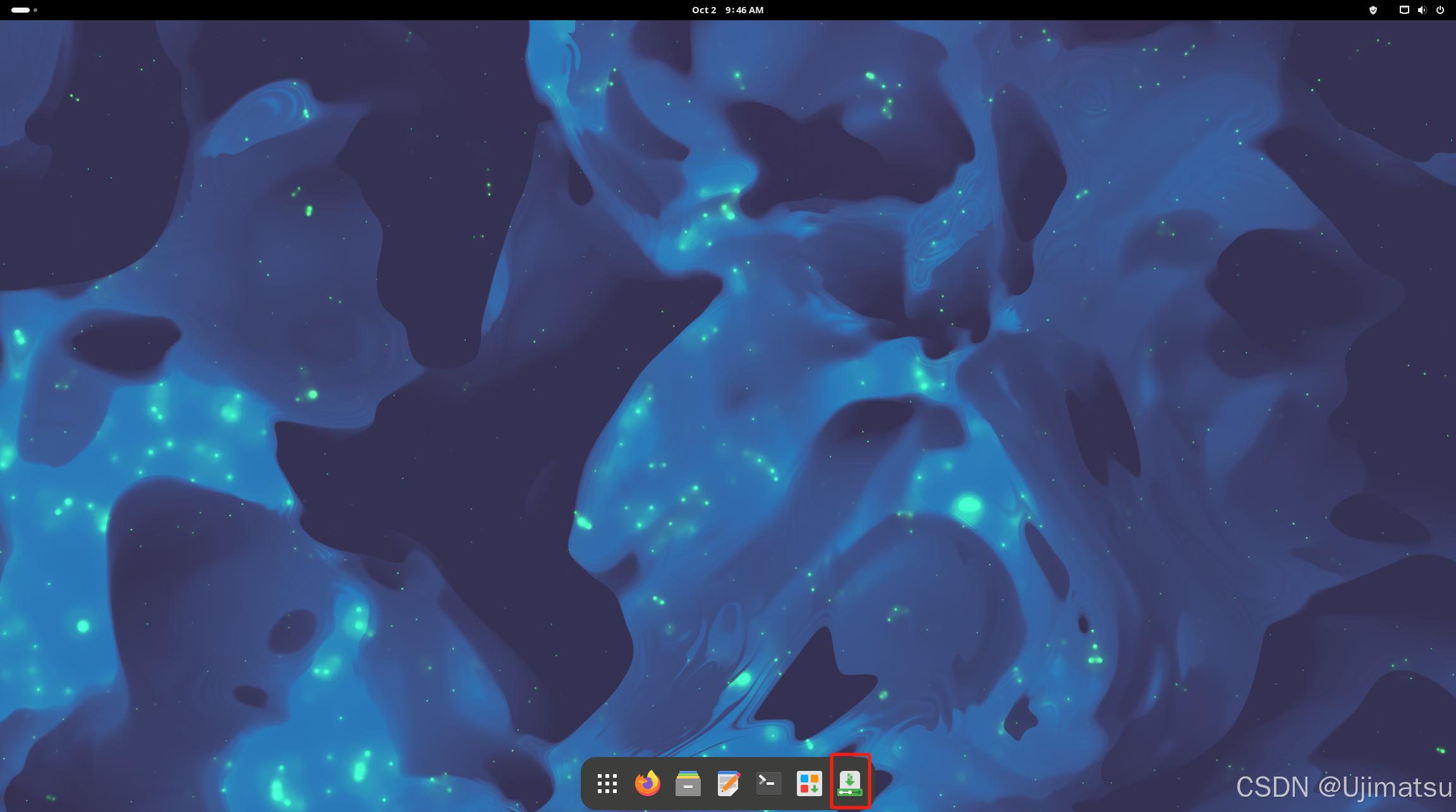This screenshot has height=812, width=1456.
Task: Click the wired network status icon
Action: (x=1404, y=10)
